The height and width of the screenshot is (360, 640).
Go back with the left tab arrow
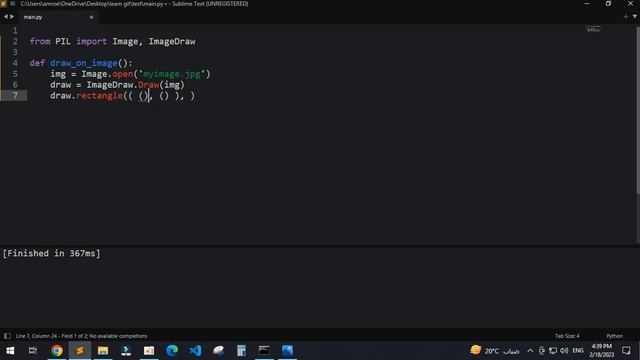[6, 17]
